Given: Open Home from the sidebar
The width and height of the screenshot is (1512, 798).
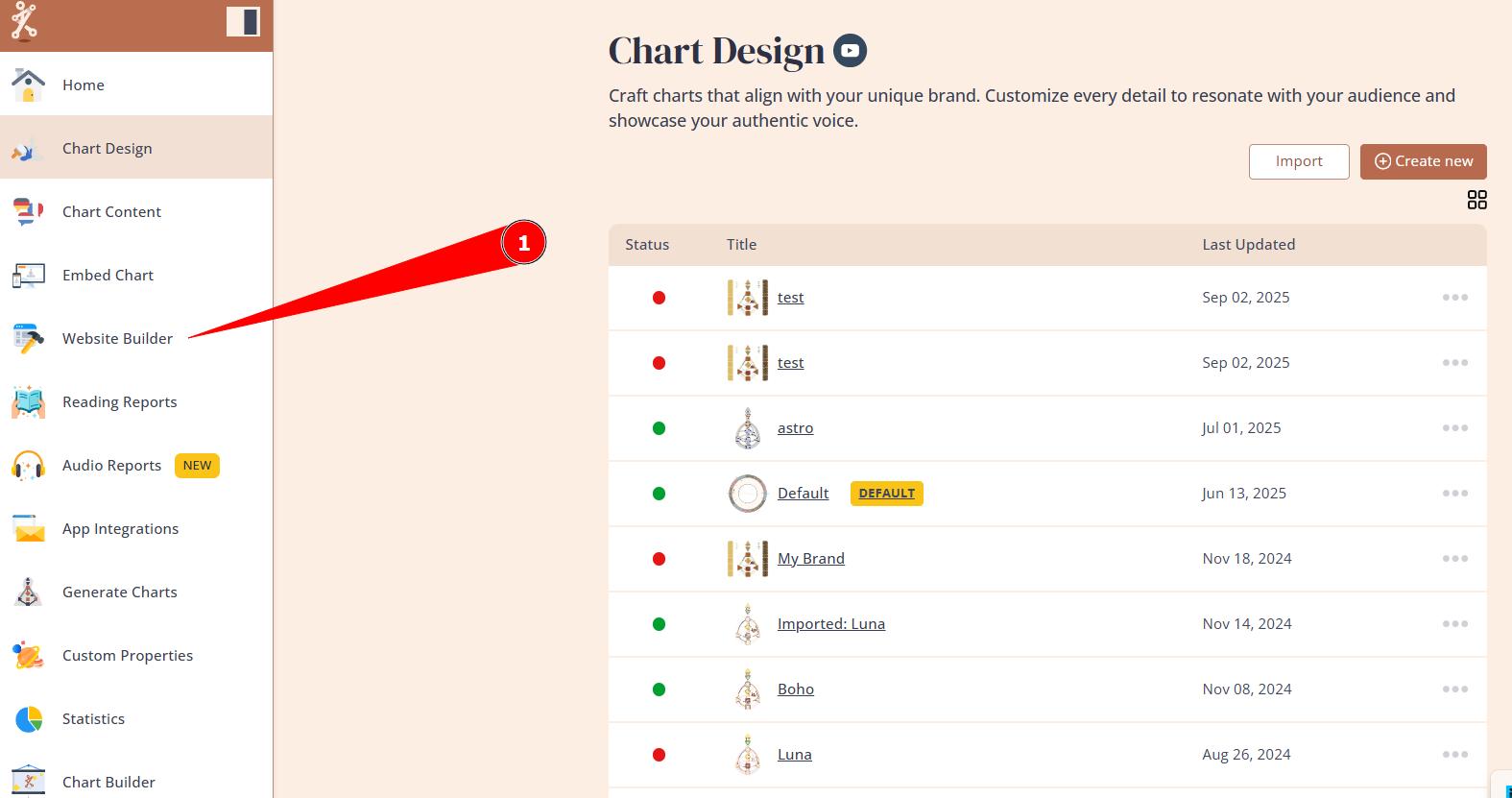Looking at the screenshot, I should pos(84,85).
